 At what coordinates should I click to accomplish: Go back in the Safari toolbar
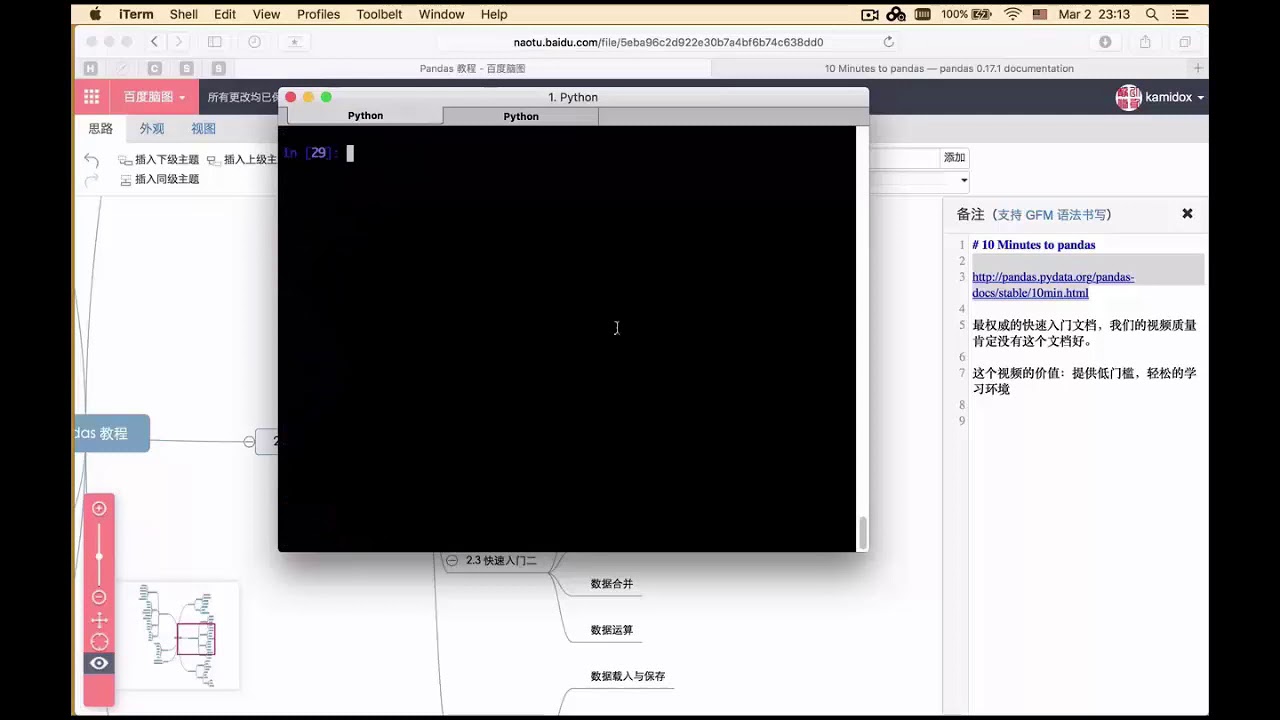point(154,42)
